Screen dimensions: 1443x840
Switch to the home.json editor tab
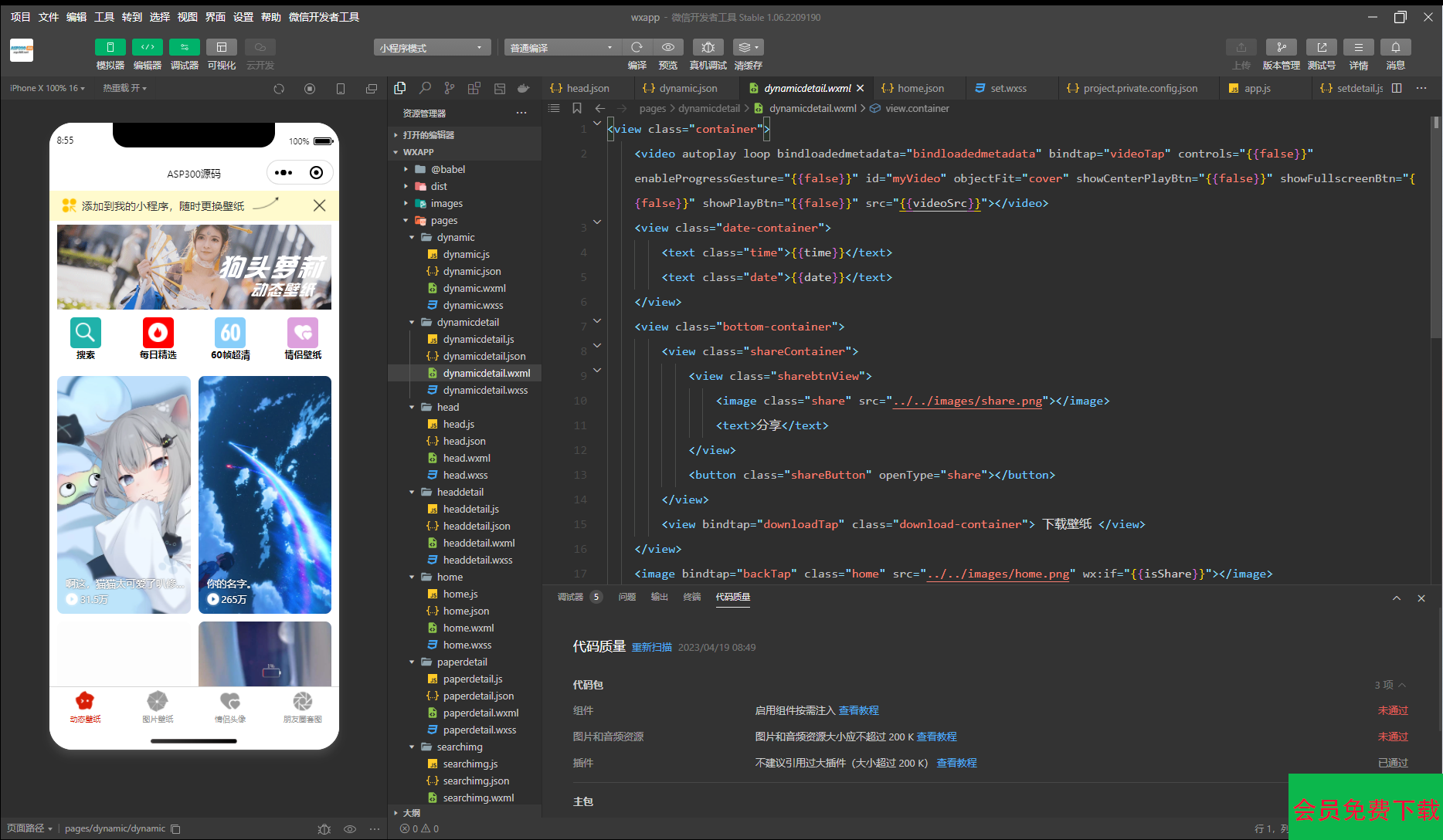point(919,89)
